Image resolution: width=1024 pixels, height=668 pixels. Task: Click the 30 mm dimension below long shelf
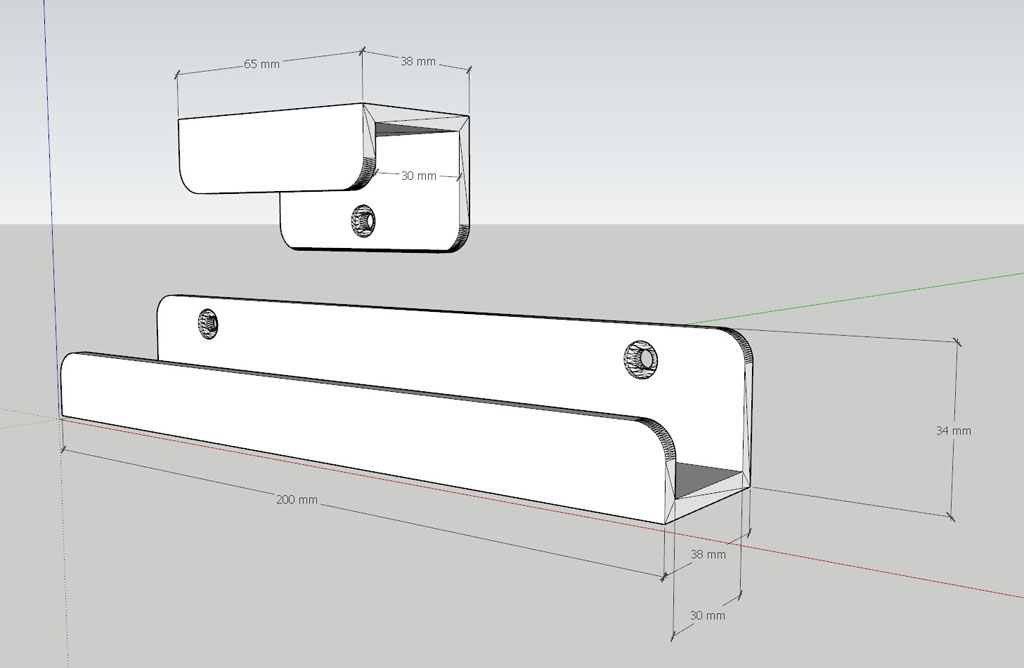point(708,615)
